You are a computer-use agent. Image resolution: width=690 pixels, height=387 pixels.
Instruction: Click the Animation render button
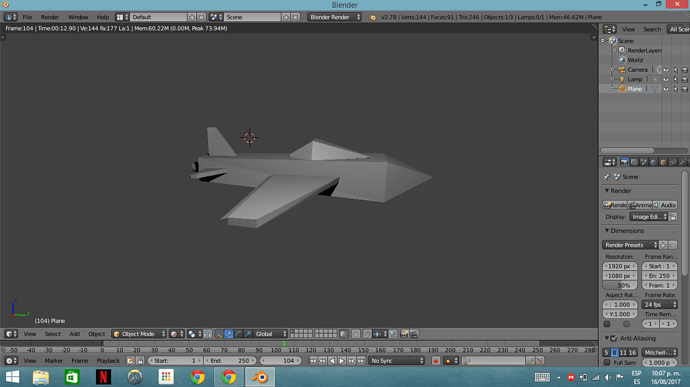pos(640,205)
